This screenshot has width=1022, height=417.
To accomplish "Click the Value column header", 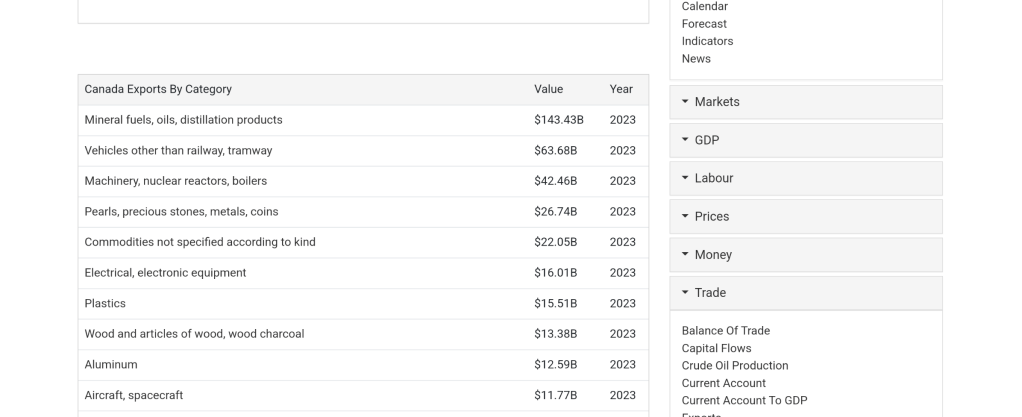I will click(x=548, y=89).
